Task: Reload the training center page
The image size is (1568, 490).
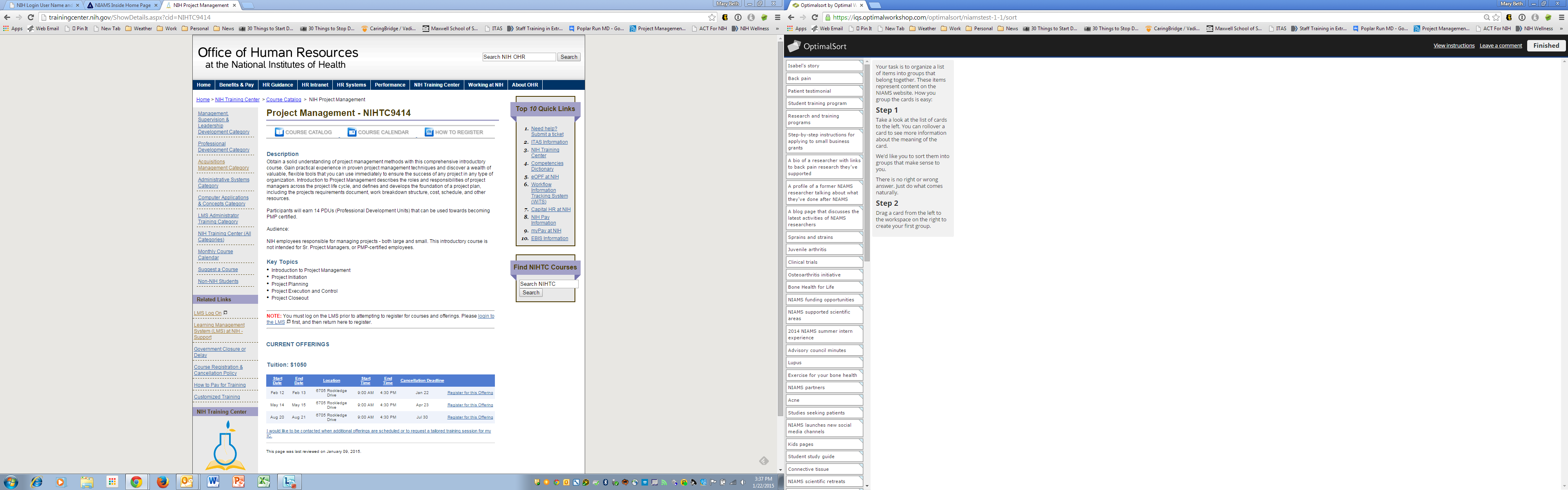Action: tap(31, 18)
